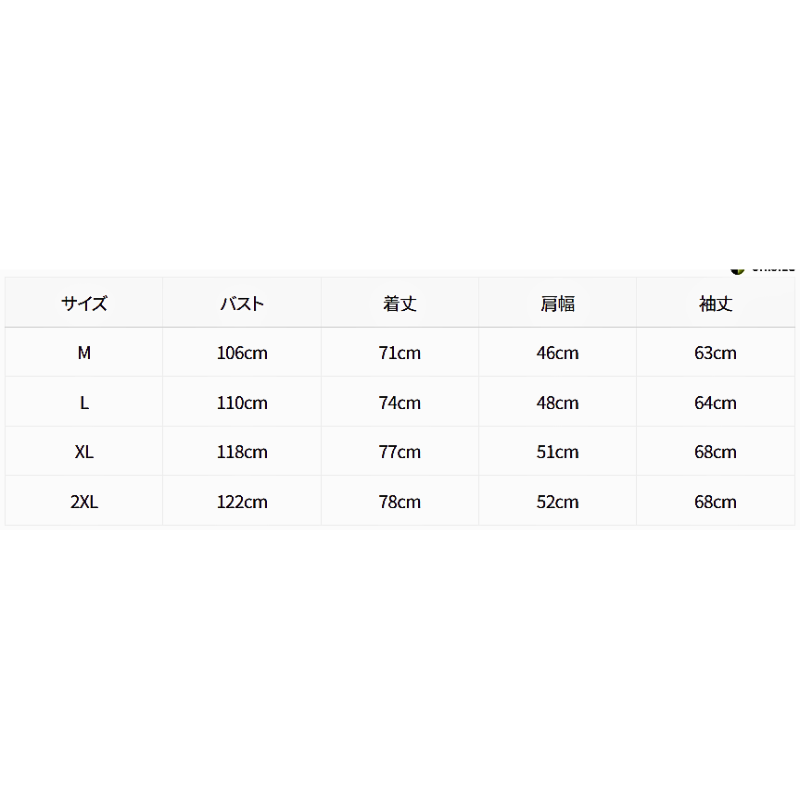Select the 106cm bust cell
800x800 pixels.
242,353
